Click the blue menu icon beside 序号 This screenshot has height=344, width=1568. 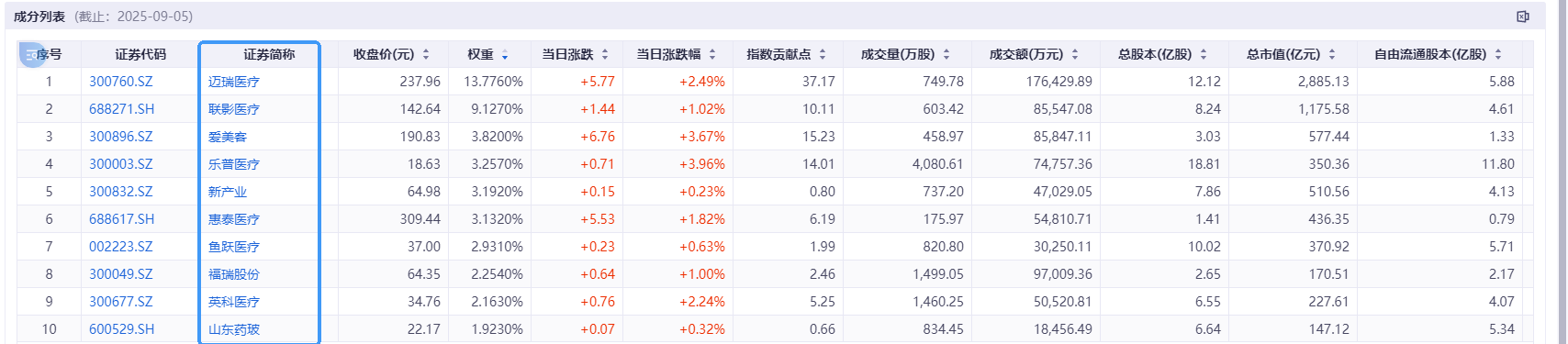point(33,55)
